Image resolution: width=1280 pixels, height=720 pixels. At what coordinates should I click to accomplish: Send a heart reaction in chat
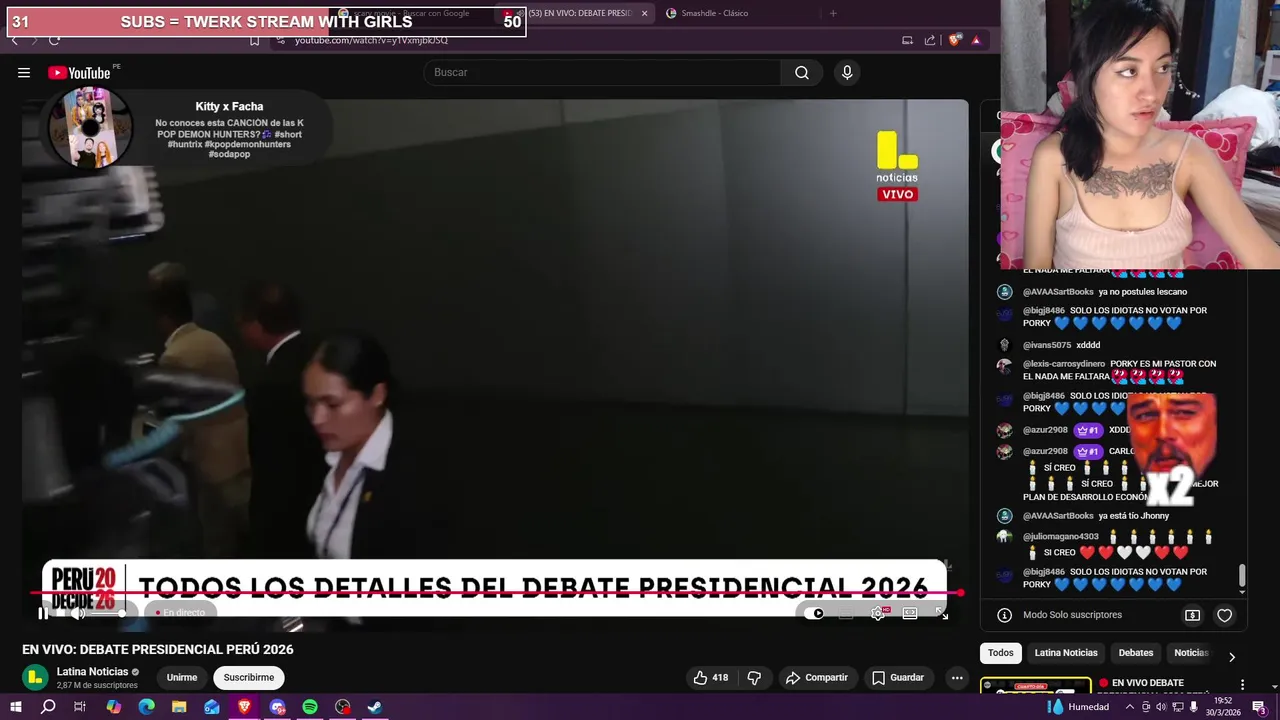[1224, 615]
